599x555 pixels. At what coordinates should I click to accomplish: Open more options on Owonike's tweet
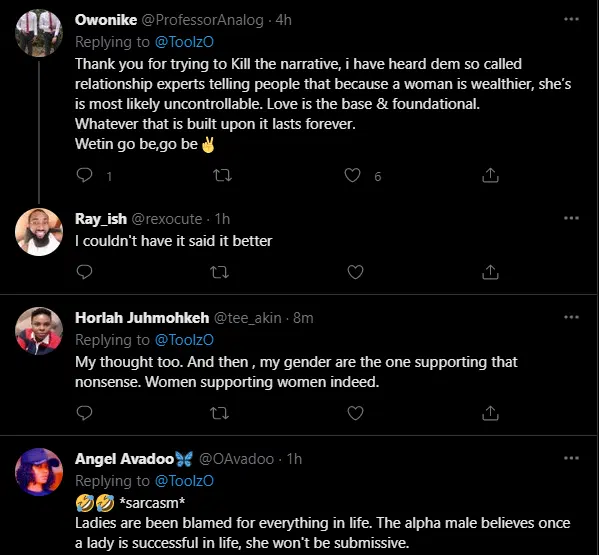(x=571, y=19)
